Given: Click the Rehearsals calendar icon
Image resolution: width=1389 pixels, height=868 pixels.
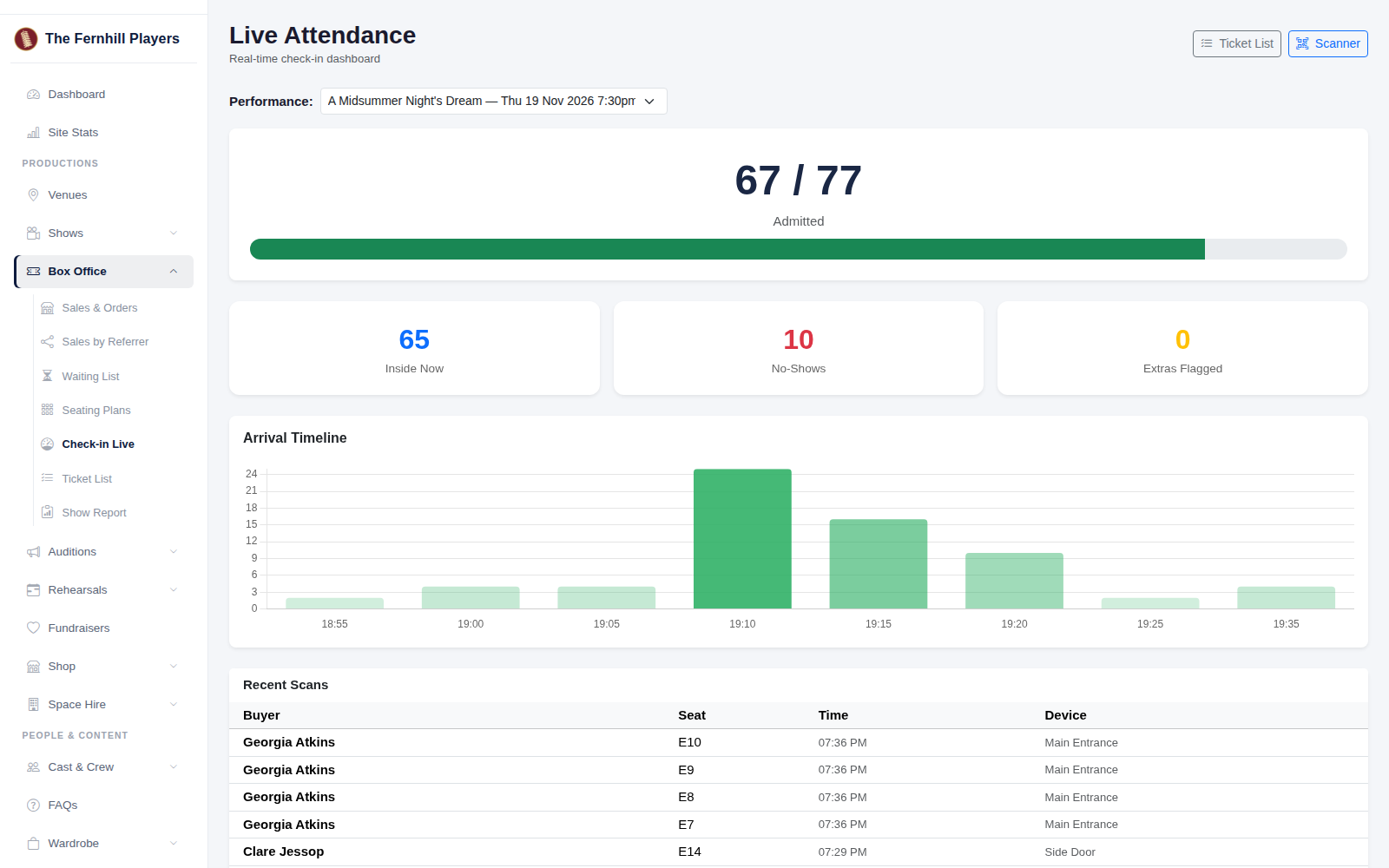Looking at the screenshot, I should (34, 590).
